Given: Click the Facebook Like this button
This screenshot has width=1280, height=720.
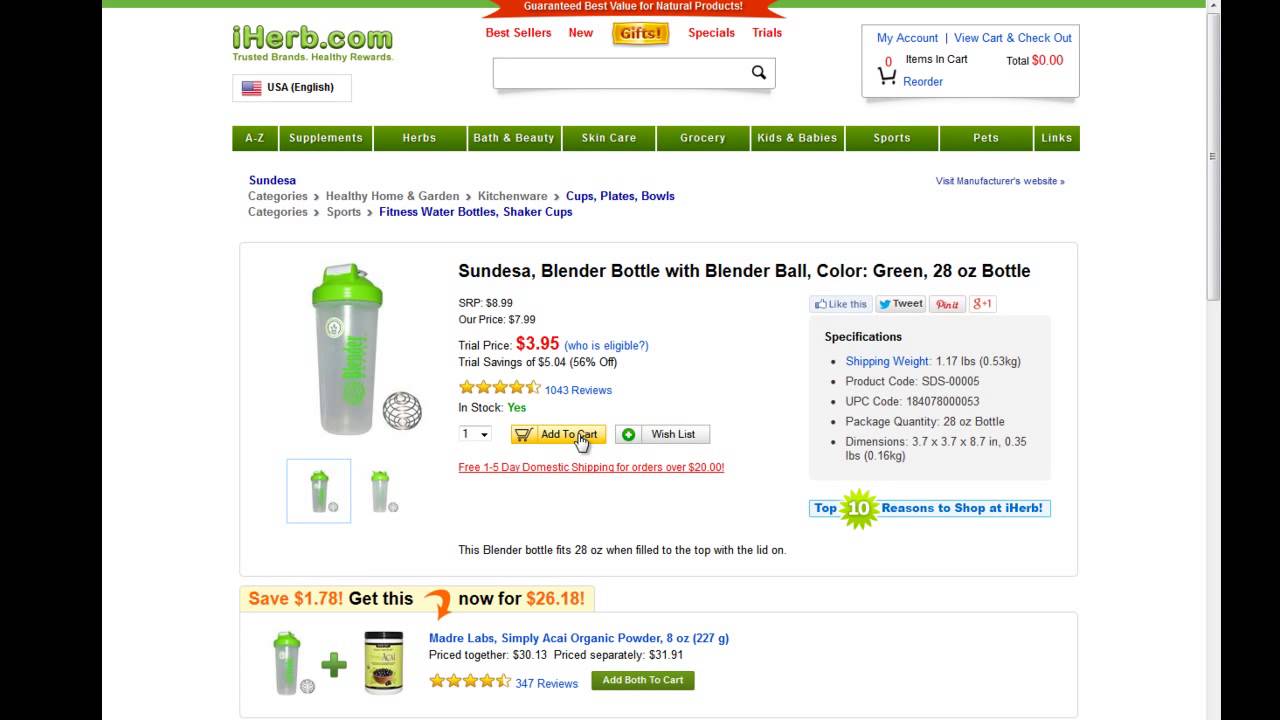Looking at the screenshot, I should coord(840,304).
